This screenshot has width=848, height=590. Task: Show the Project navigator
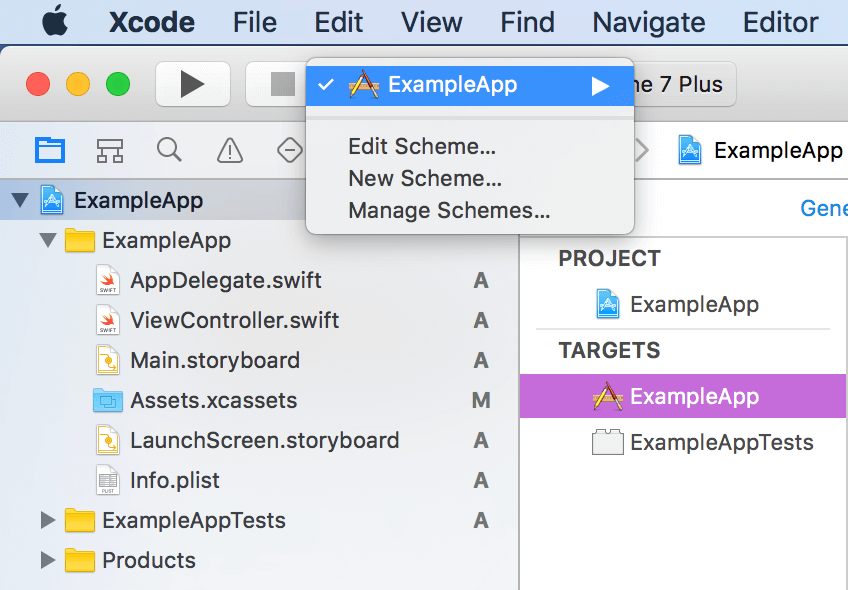(50, 150)
